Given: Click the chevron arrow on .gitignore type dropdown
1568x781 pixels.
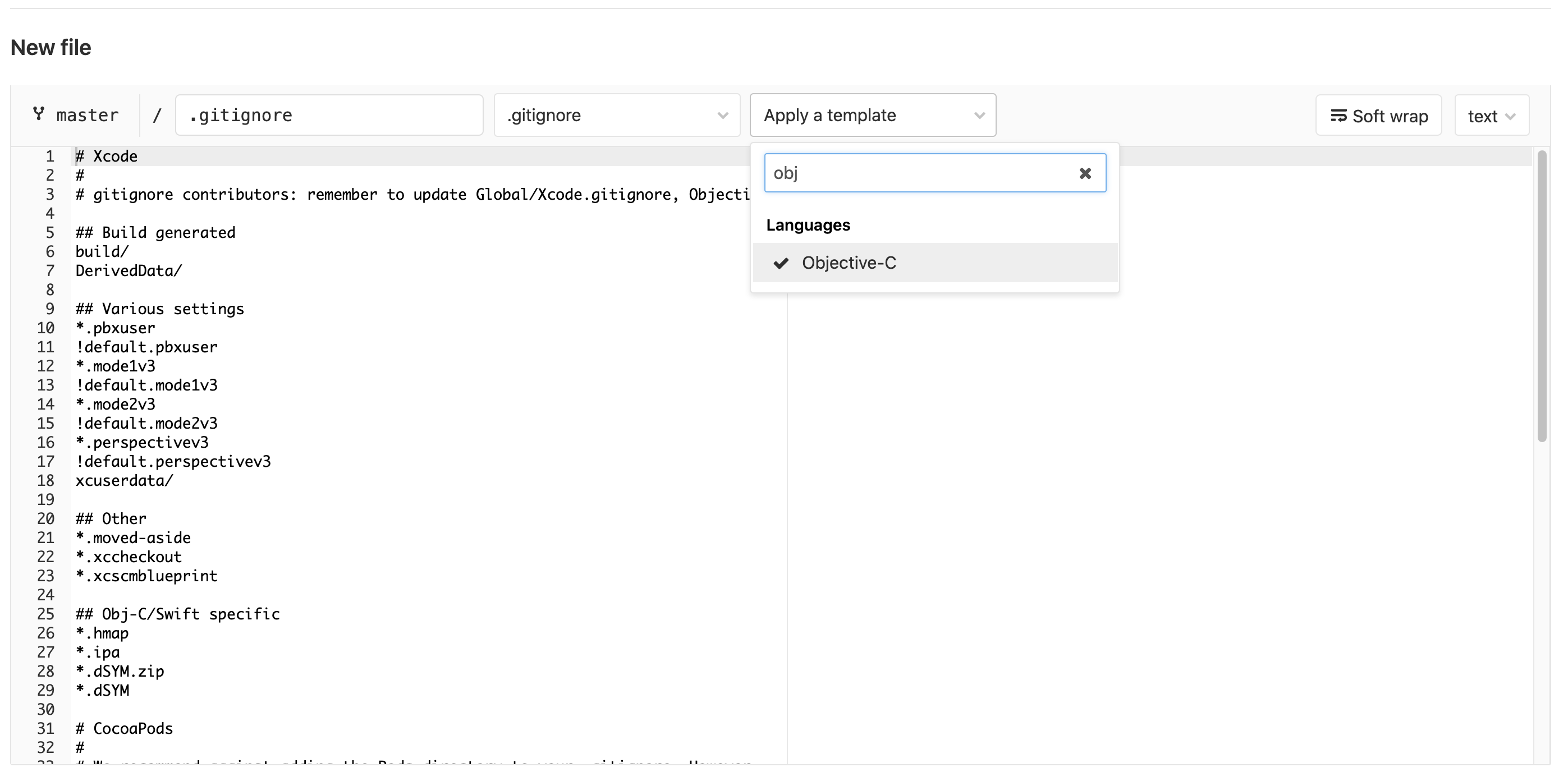Looking at the screenshot, I should click(x=722, y=116).
